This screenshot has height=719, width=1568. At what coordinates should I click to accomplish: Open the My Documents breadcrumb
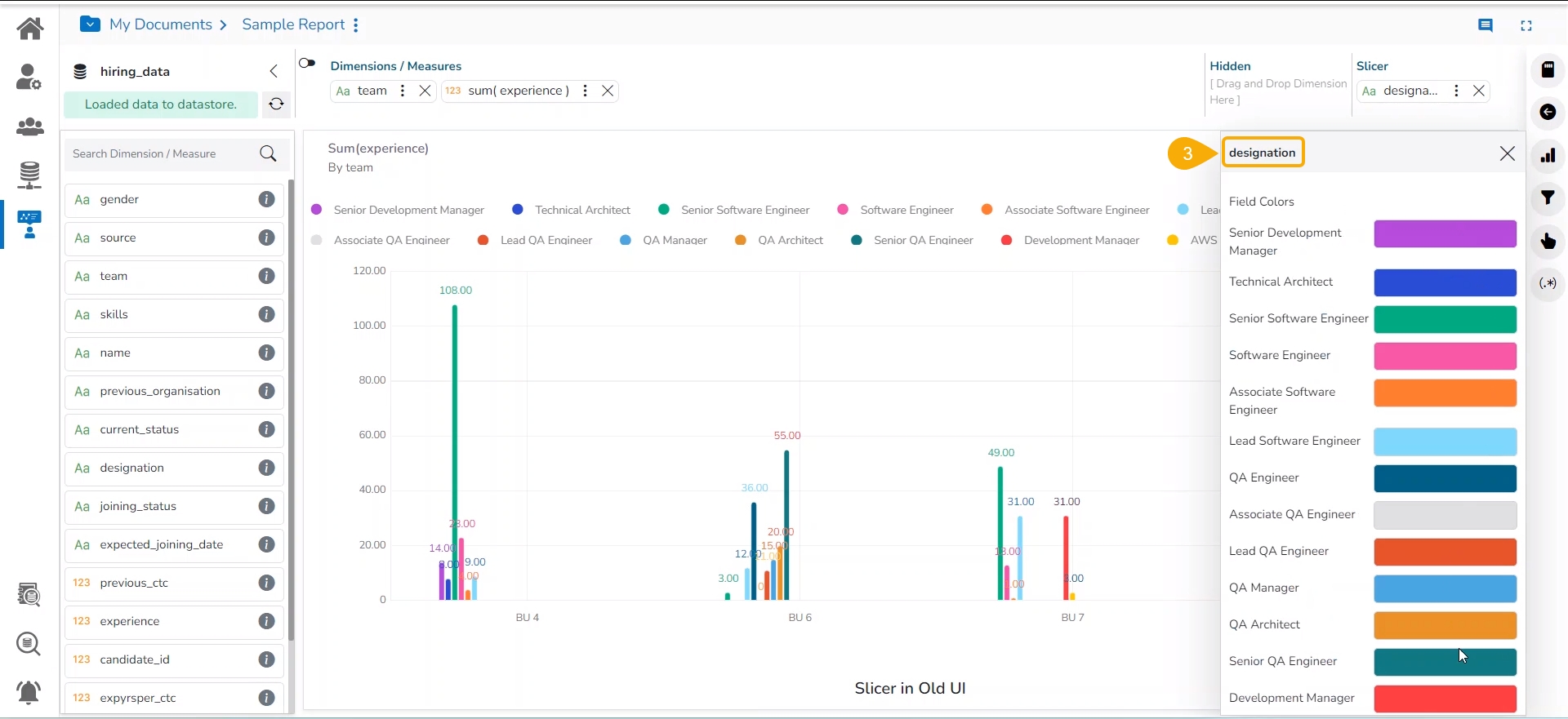(x=160, y=24)
